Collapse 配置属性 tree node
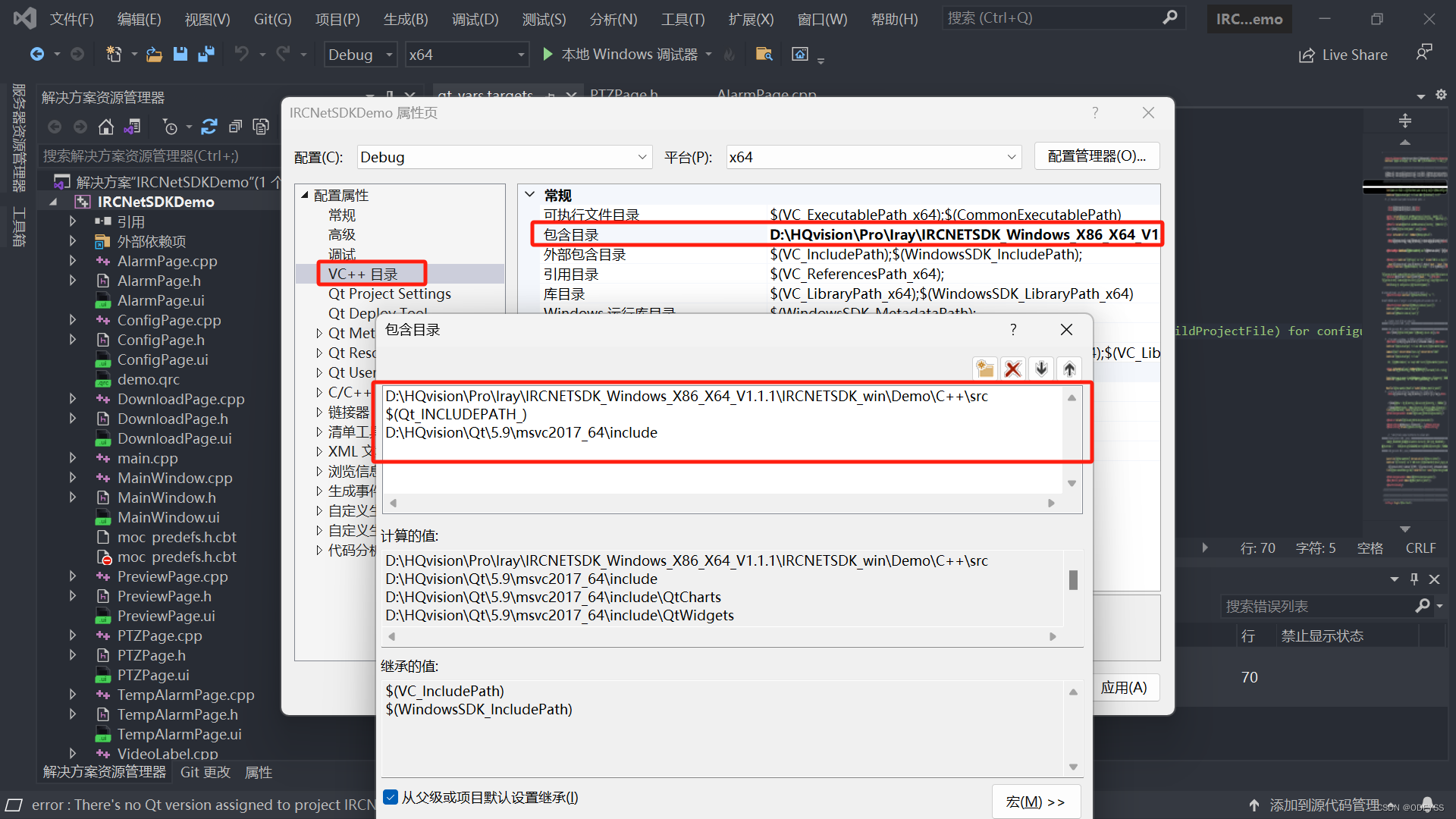The height and width of the screenshot is (819, 1456). [x=305, y=195]
